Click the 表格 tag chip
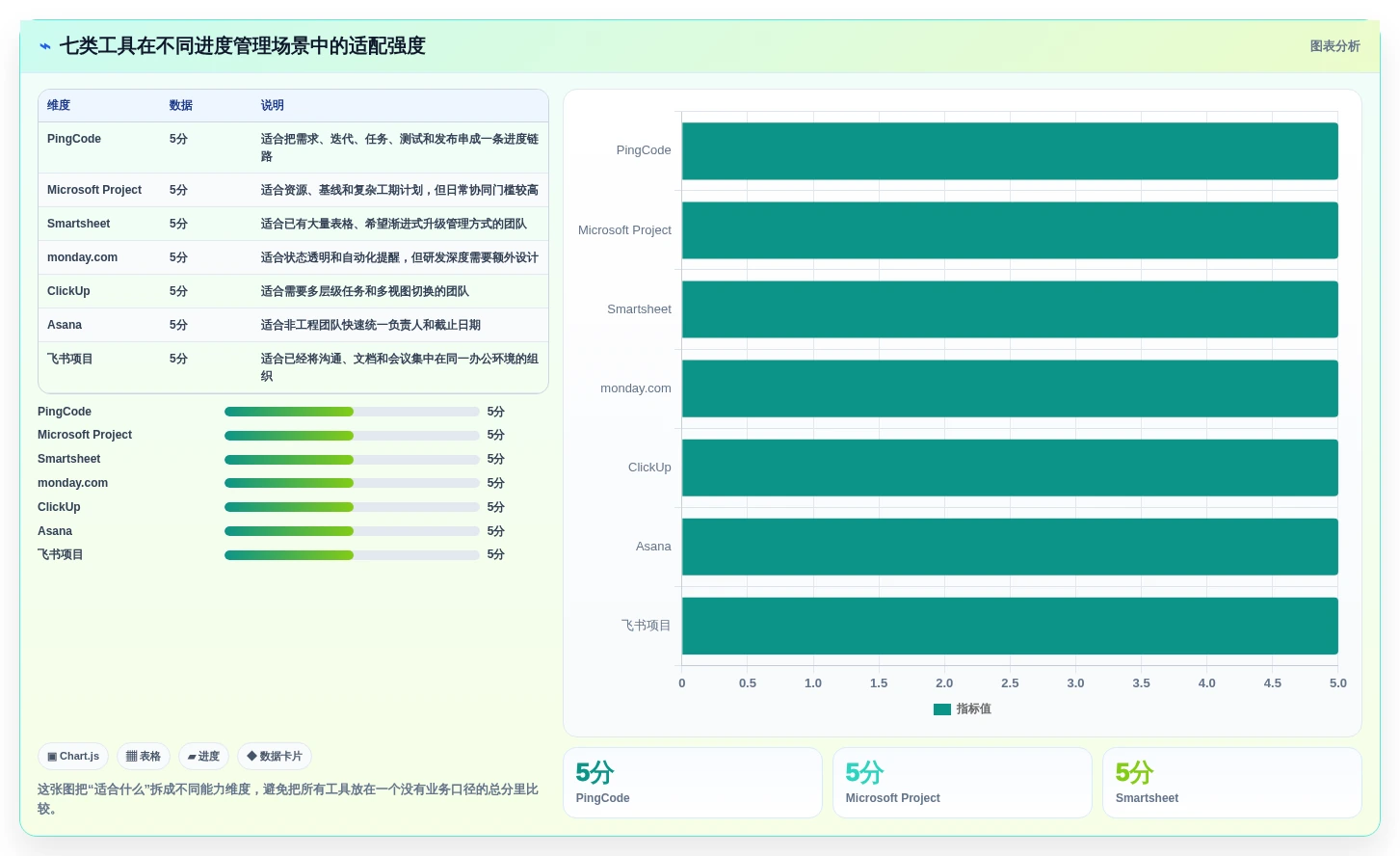Viewport: 1400px width, 856px height. [x=144, y=757]
